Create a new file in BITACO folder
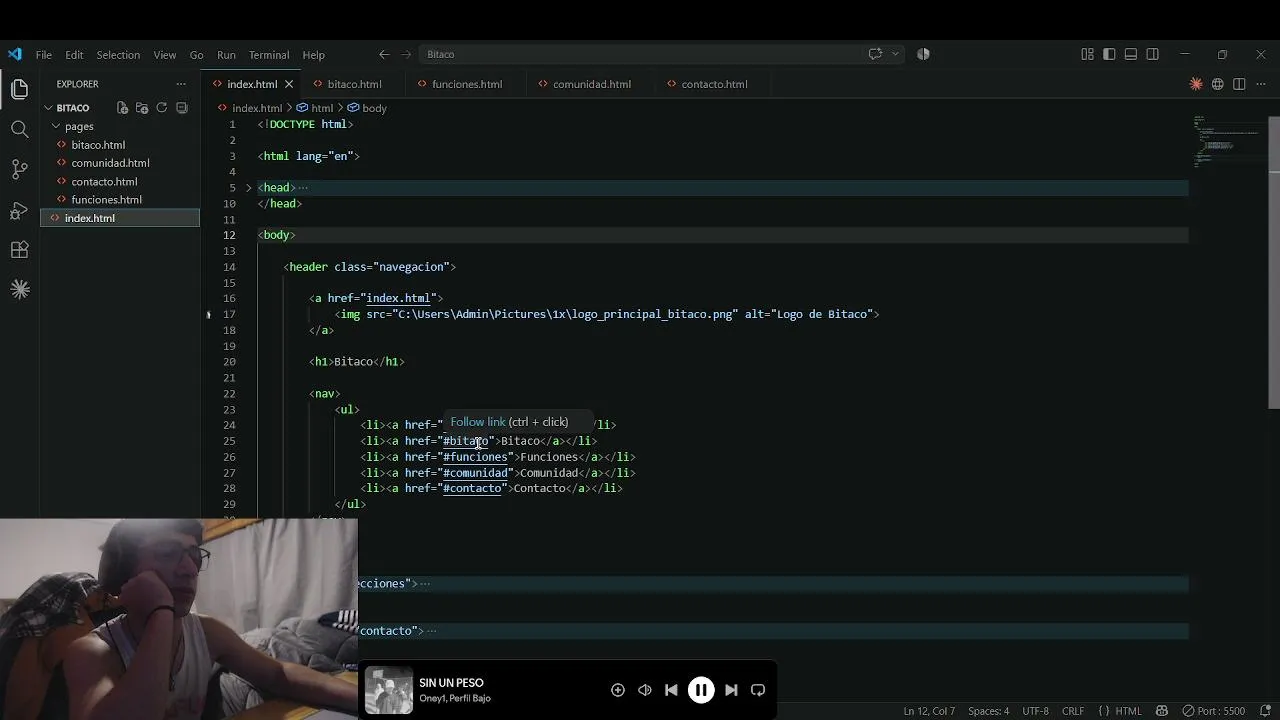 pos(122,107)
